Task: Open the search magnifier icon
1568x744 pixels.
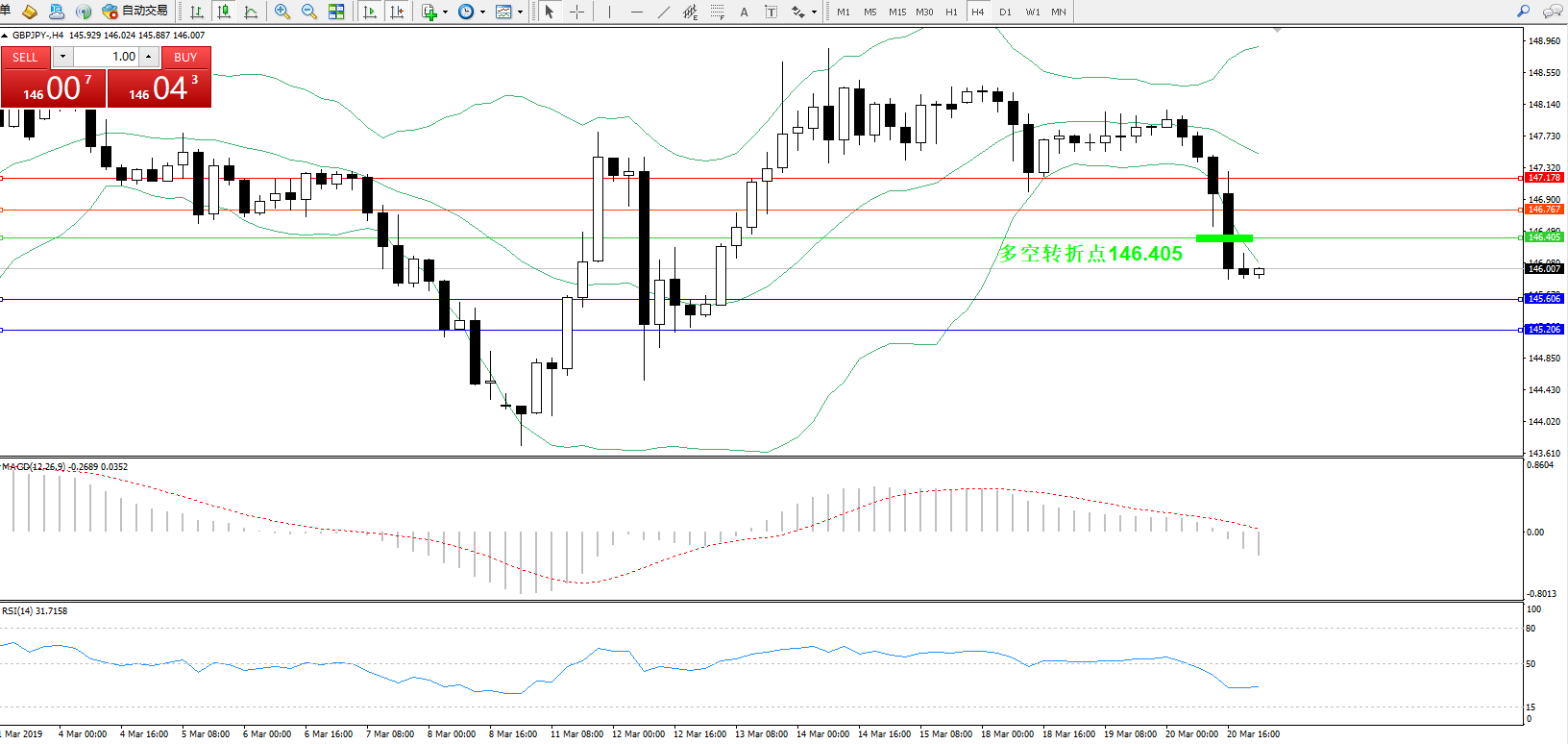Action: [1523, 12]
